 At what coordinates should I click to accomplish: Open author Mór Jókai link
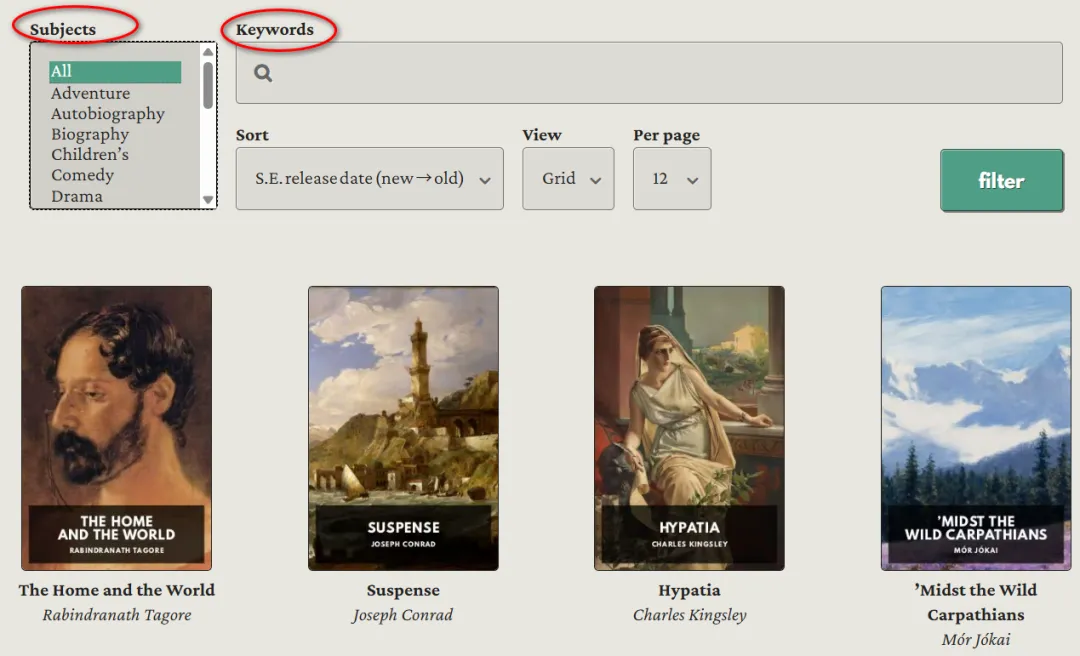coord(975,639)
